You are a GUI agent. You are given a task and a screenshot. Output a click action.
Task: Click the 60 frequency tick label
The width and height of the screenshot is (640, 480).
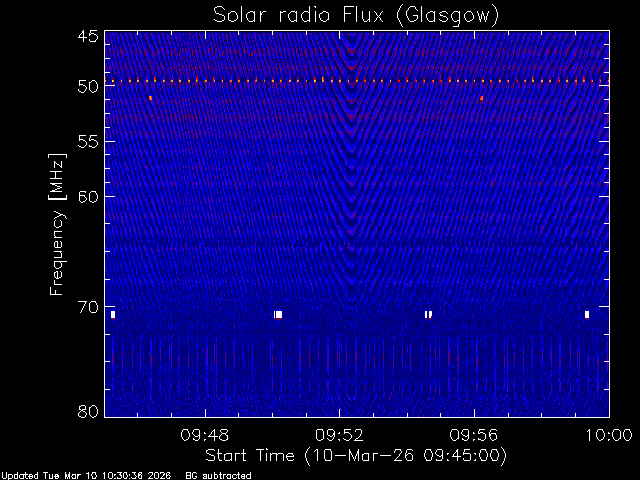click(88, 196)
